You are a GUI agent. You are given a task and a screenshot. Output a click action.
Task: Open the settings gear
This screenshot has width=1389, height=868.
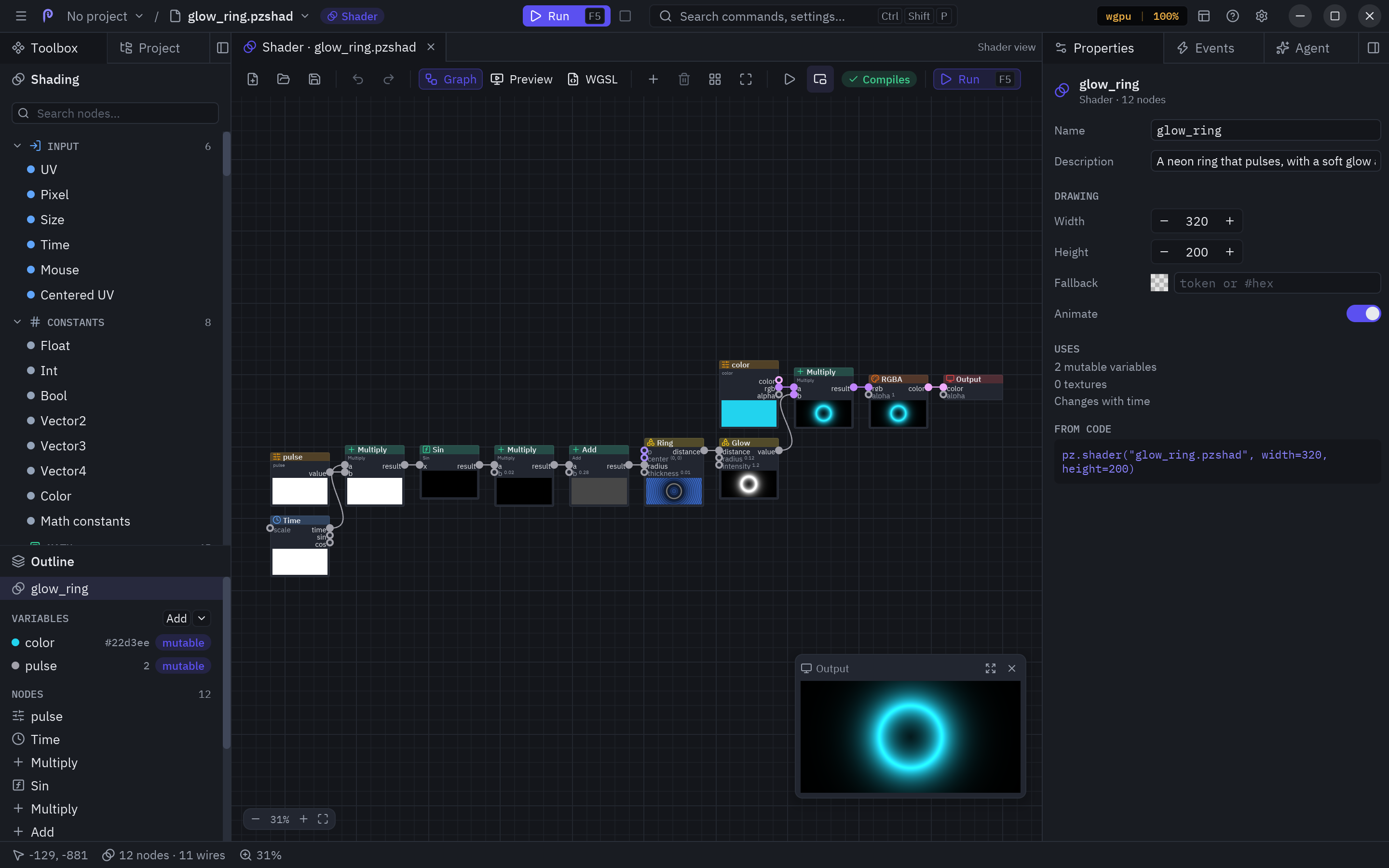point(1262,16)
